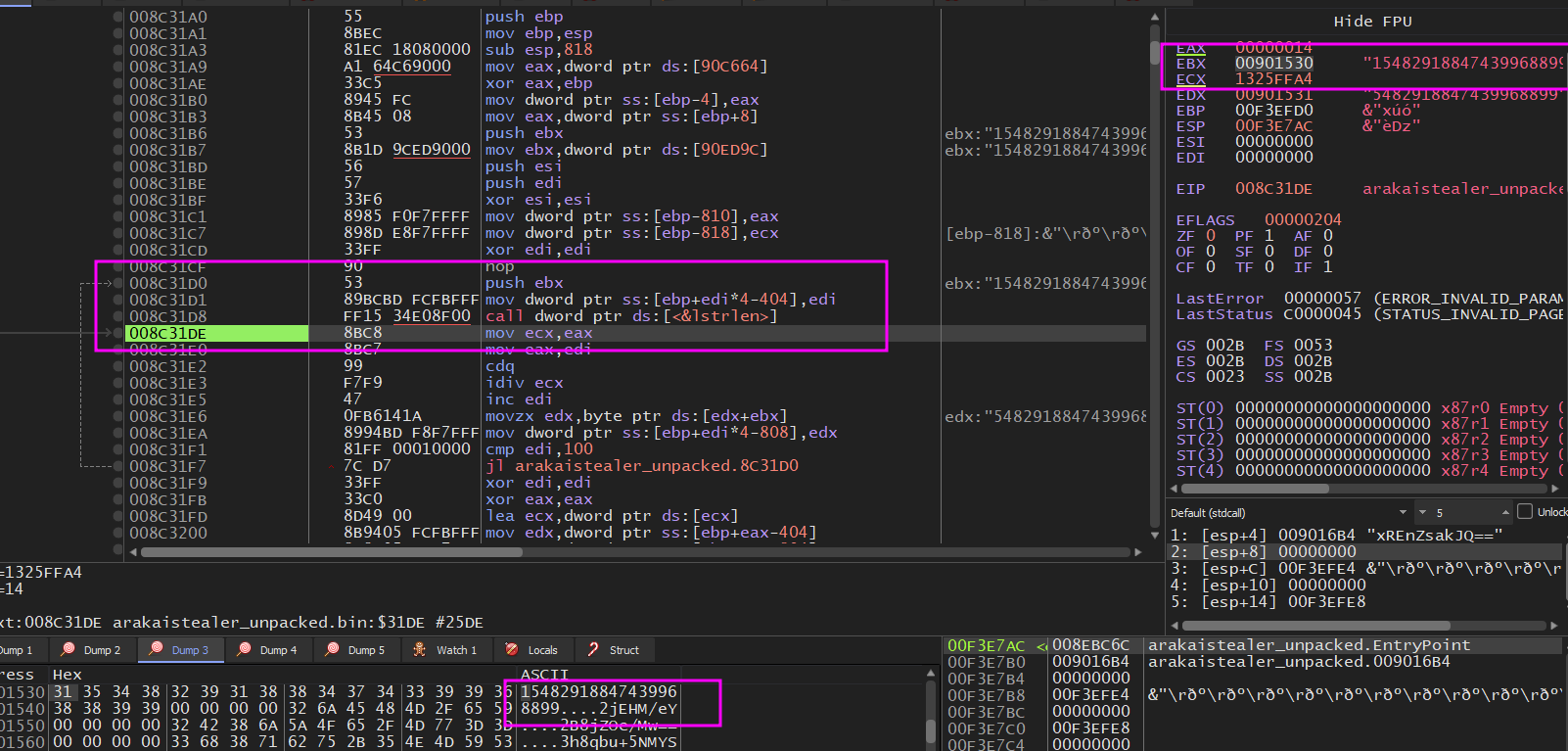Enable the Unlock checkbox in call stack arguments
Viewport: 1568px width, 751px height.
1524,512
